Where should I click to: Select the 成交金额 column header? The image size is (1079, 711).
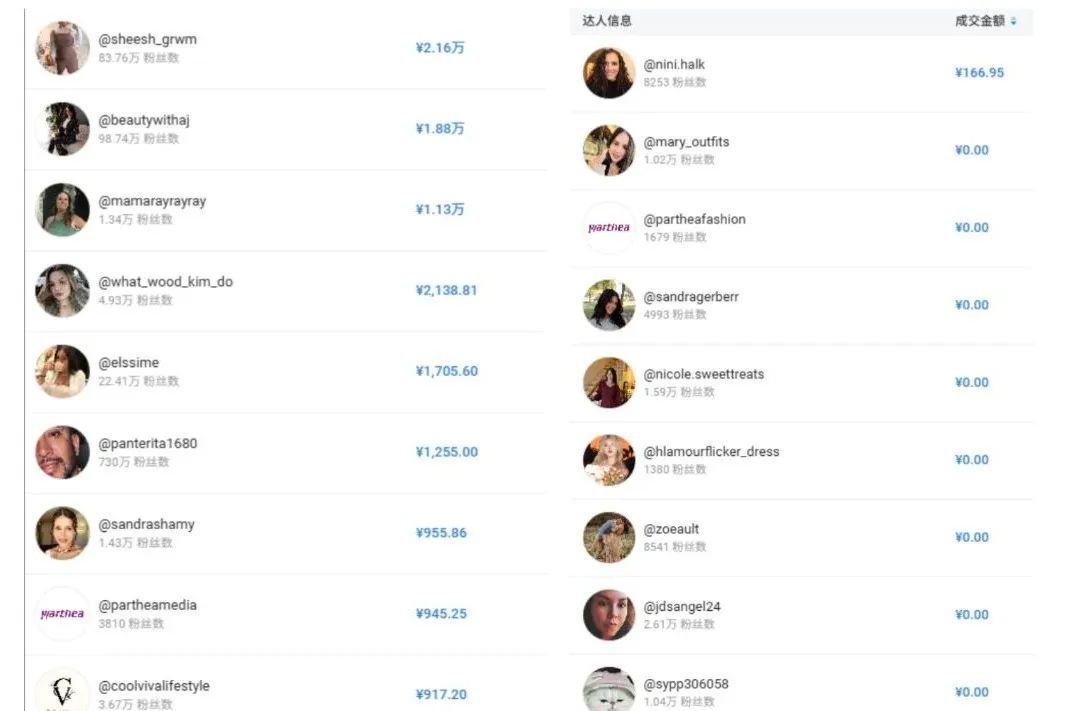[x=980, y=21]
